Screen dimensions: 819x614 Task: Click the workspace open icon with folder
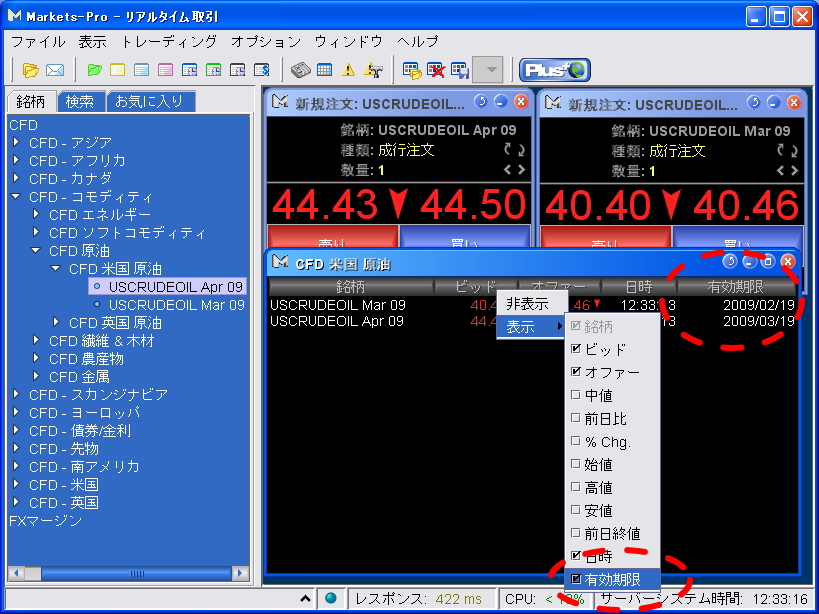pos(412,70)
